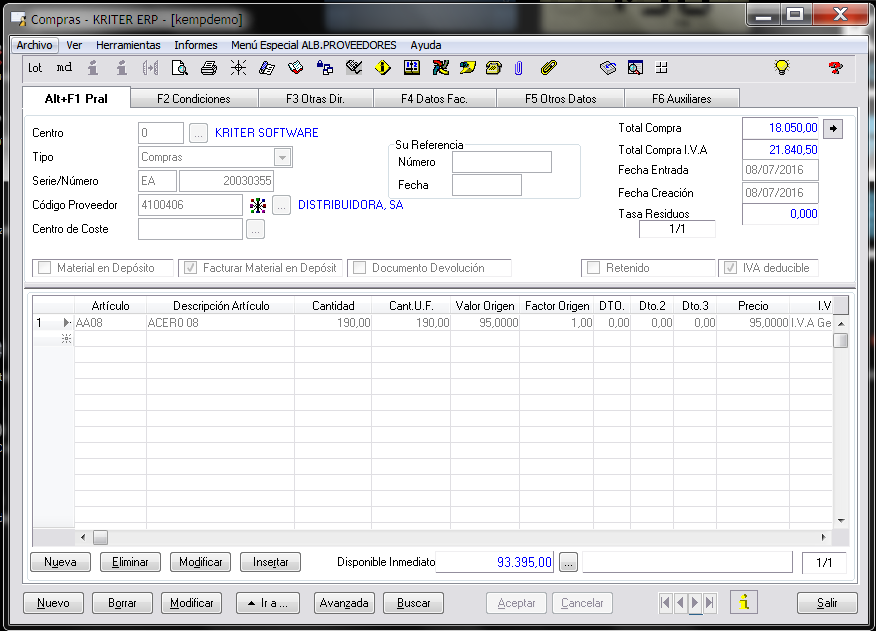Viewport: 876px width, 631px height.
Task: Click the disk with blue arrow icon
Action: (x=608, y=68)
